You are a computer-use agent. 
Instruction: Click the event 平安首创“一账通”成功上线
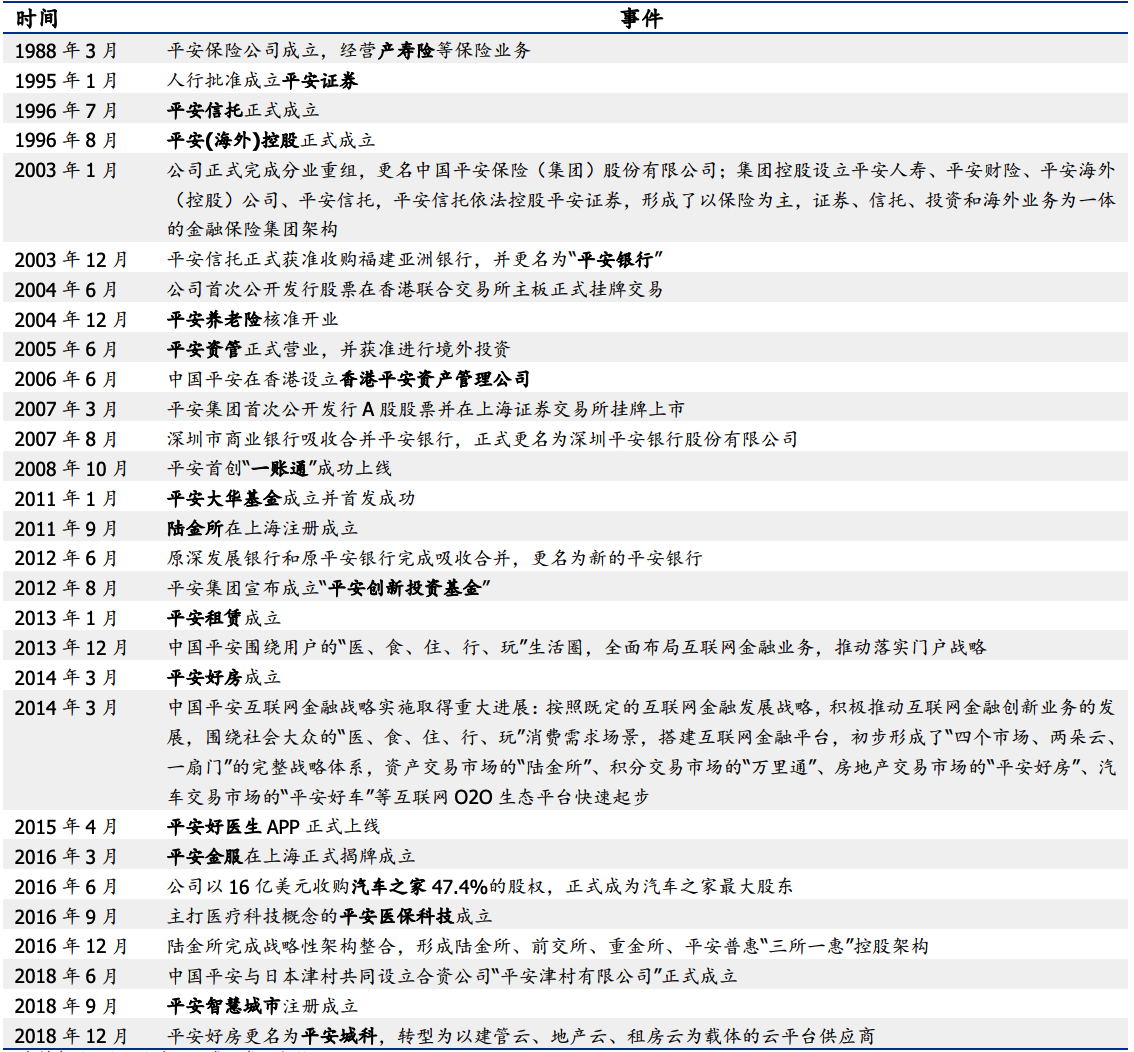[279, 469]
